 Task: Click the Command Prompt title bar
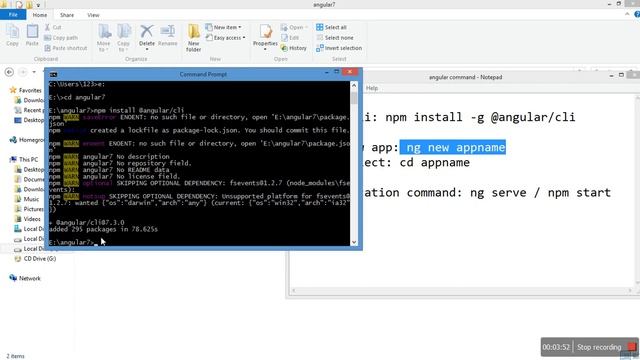point(203,74)
